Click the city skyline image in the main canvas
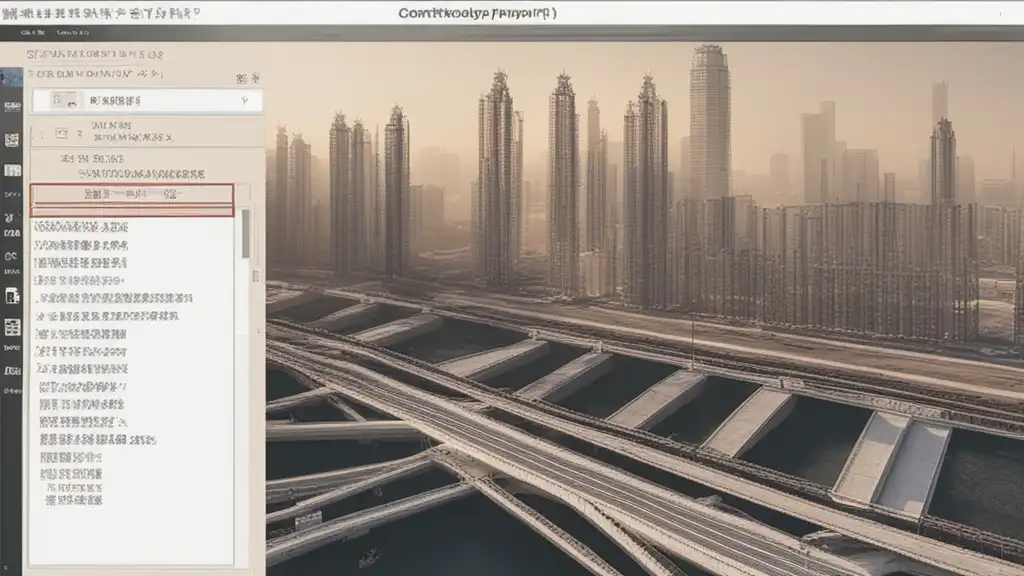 645,308
